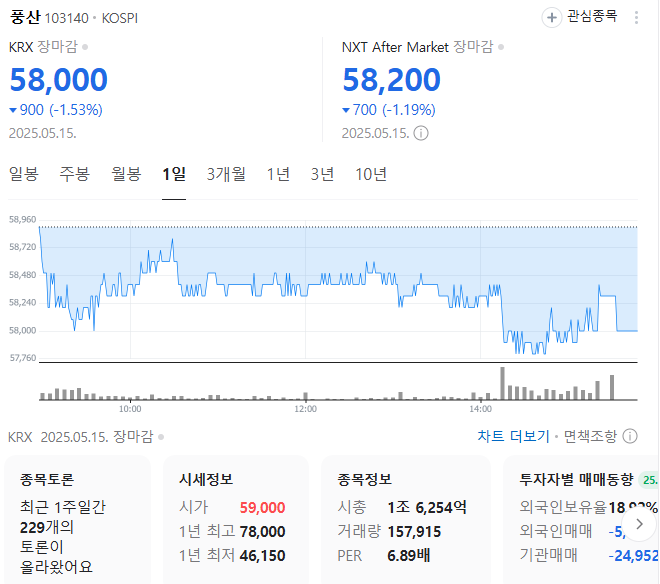Advance cards with the right chevron arrow
The width and height of the screenshot is (660, 584).
[639, 524]
